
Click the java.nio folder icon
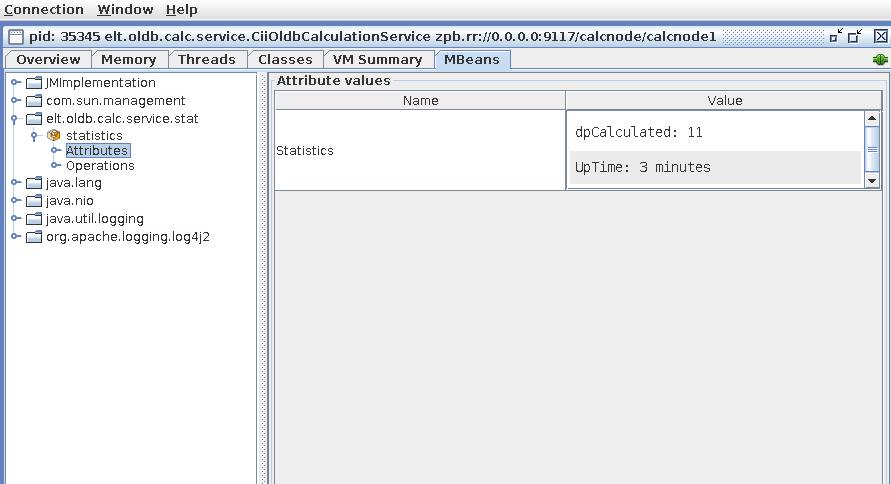tap(34, 201)
